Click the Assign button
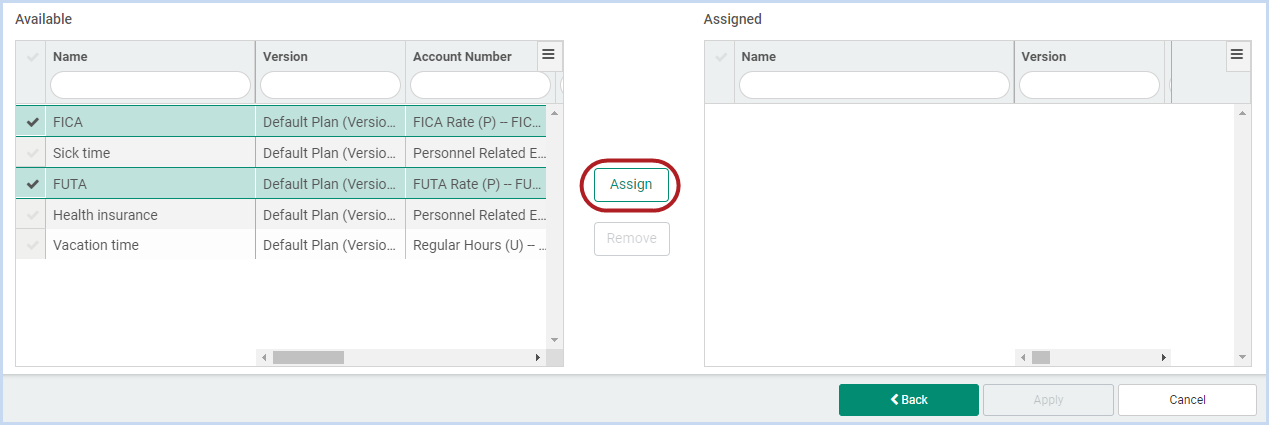 [x=631, y=185]
